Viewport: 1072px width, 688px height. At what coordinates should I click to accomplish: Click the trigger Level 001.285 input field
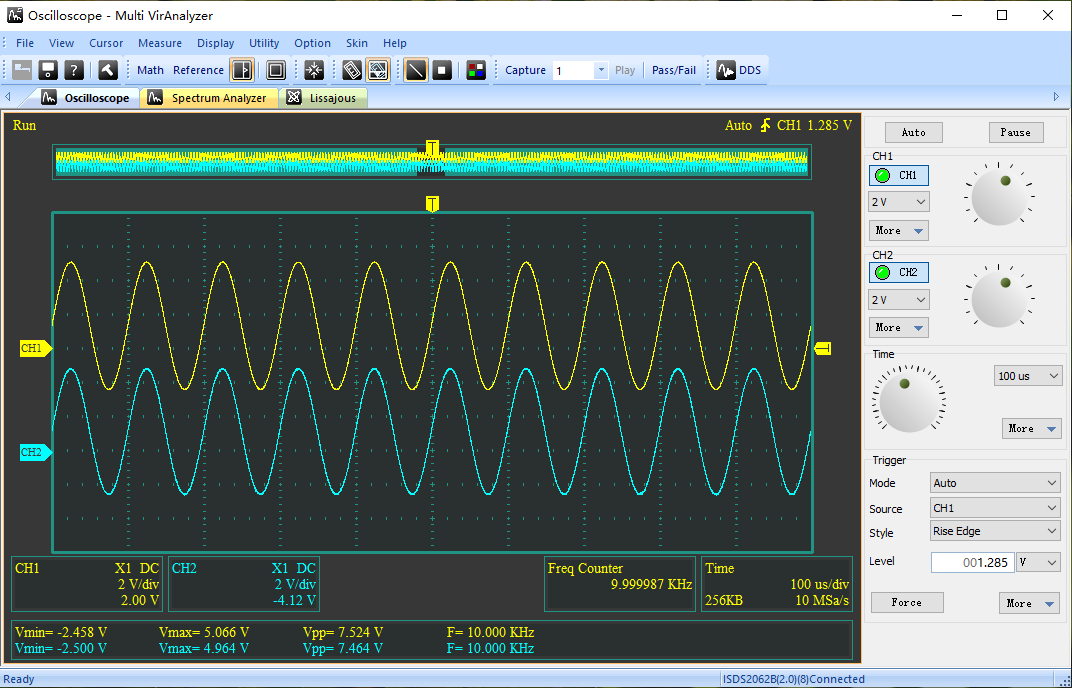point(972,562)
